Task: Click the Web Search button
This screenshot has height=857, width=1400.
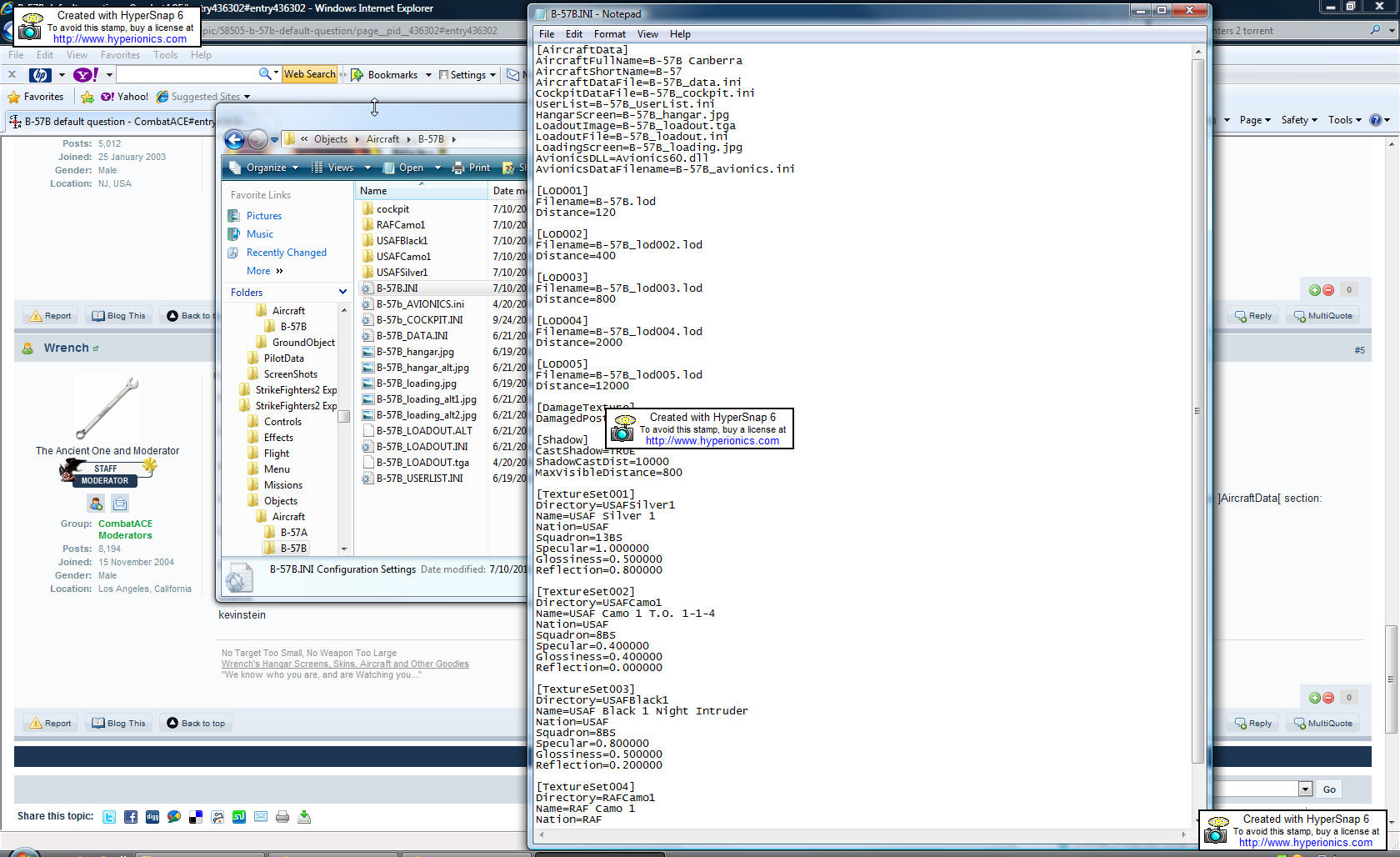Action: click(x=310, y=74)
